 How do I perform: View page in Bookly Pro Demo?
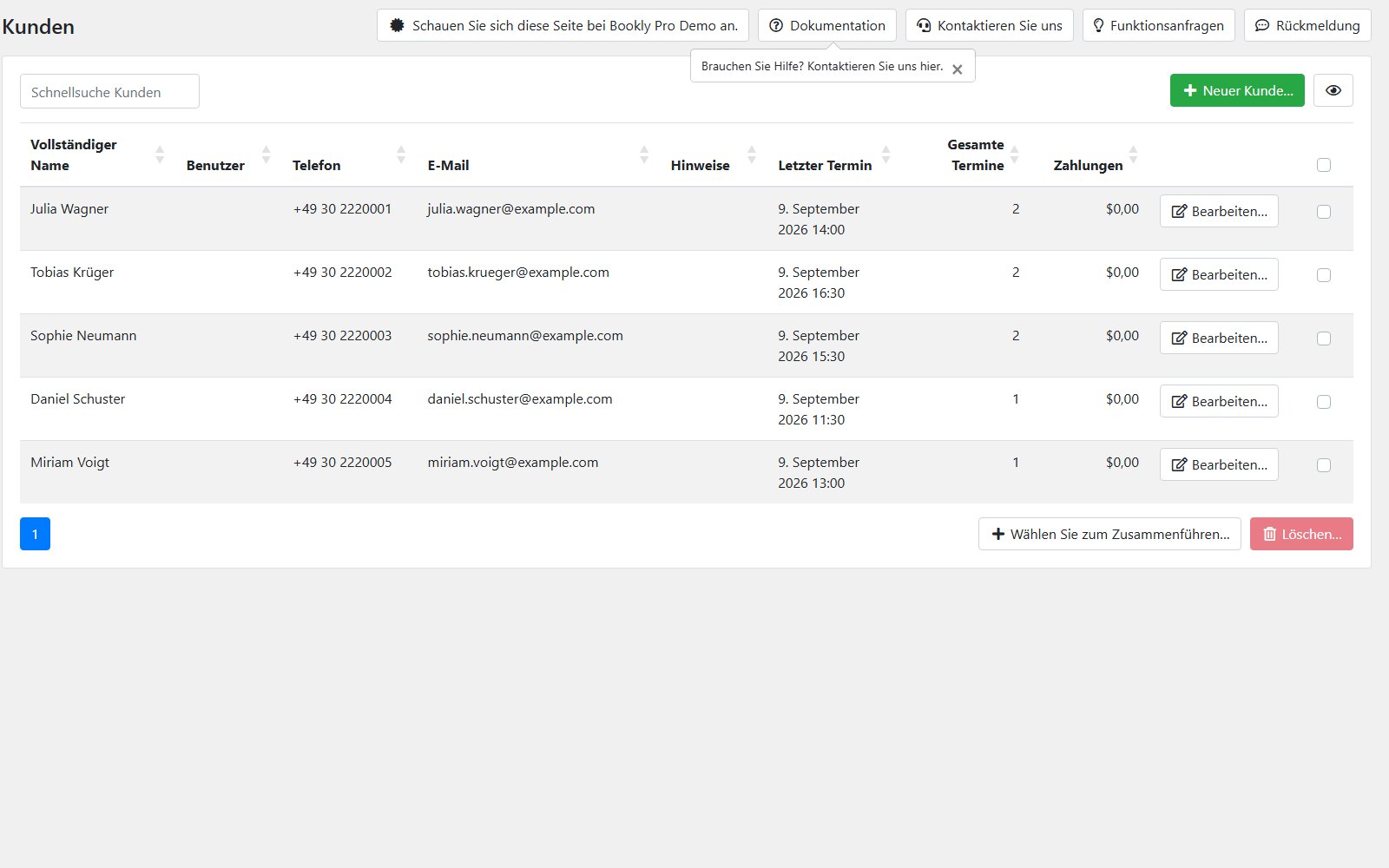(563, 25)
